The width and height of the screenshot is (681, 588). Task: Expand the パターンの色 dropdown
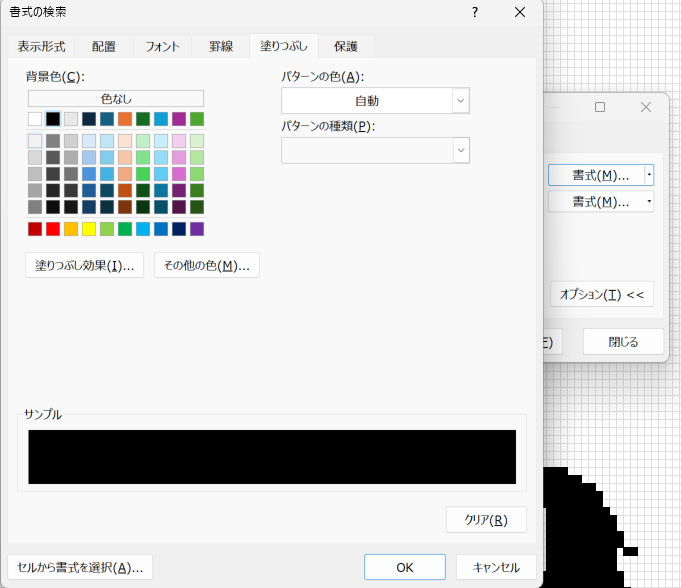460,101
